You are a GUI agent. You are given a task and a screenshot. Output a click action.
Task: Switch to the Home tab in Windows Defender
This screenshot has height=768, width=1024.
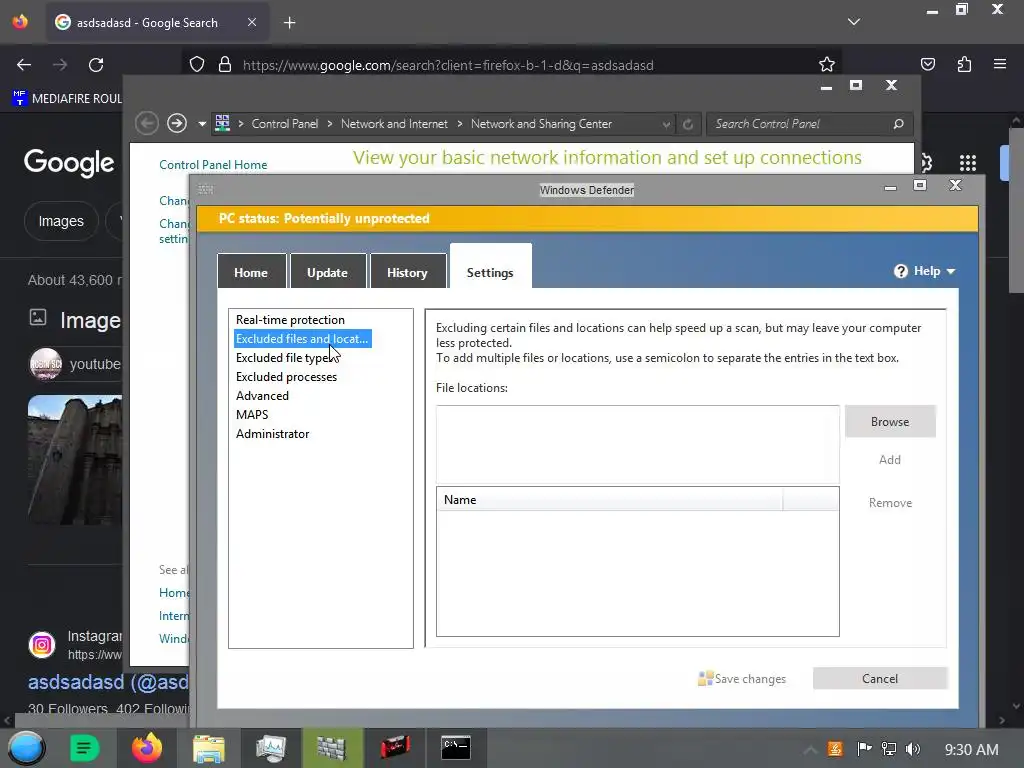[x=251, y=272]
